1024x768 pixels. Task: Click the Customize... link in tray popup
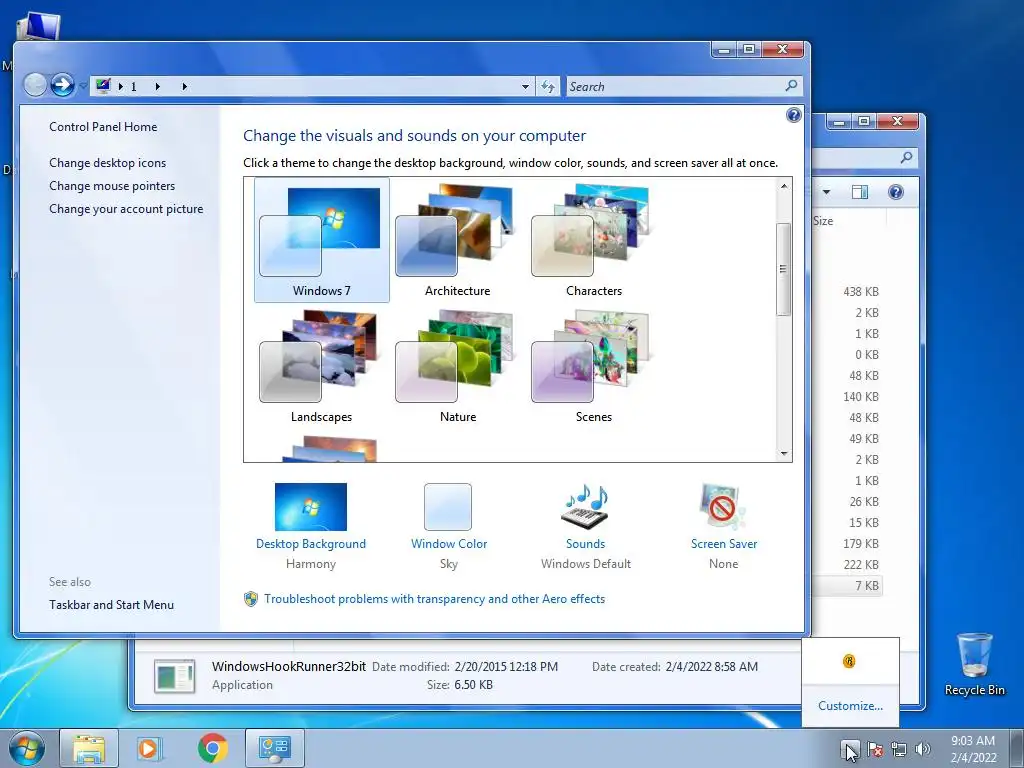coord(850,706)
